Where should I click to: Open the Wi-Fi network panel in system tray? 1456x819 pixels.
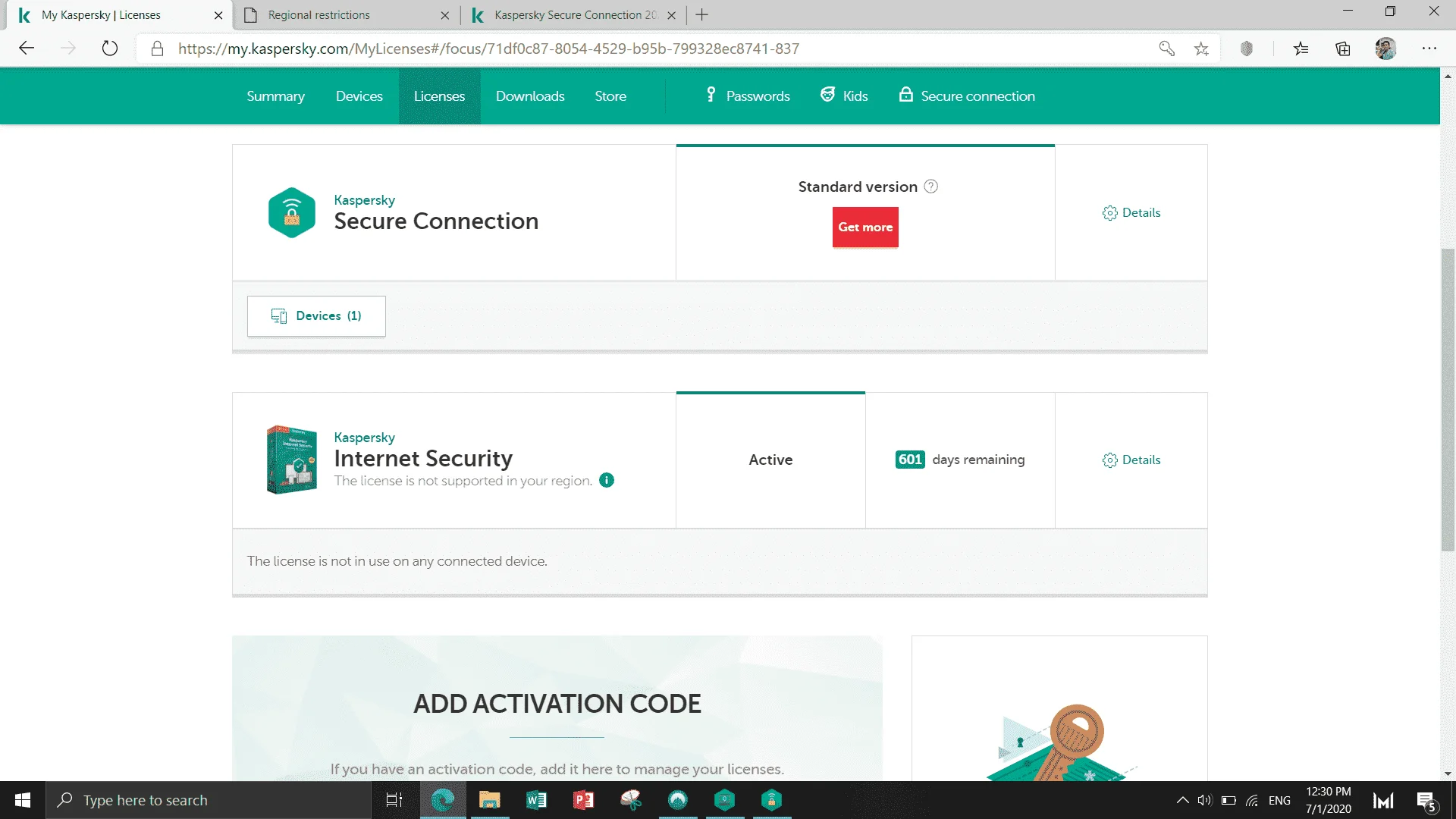pyautogui.click(x=1252, y=800)
